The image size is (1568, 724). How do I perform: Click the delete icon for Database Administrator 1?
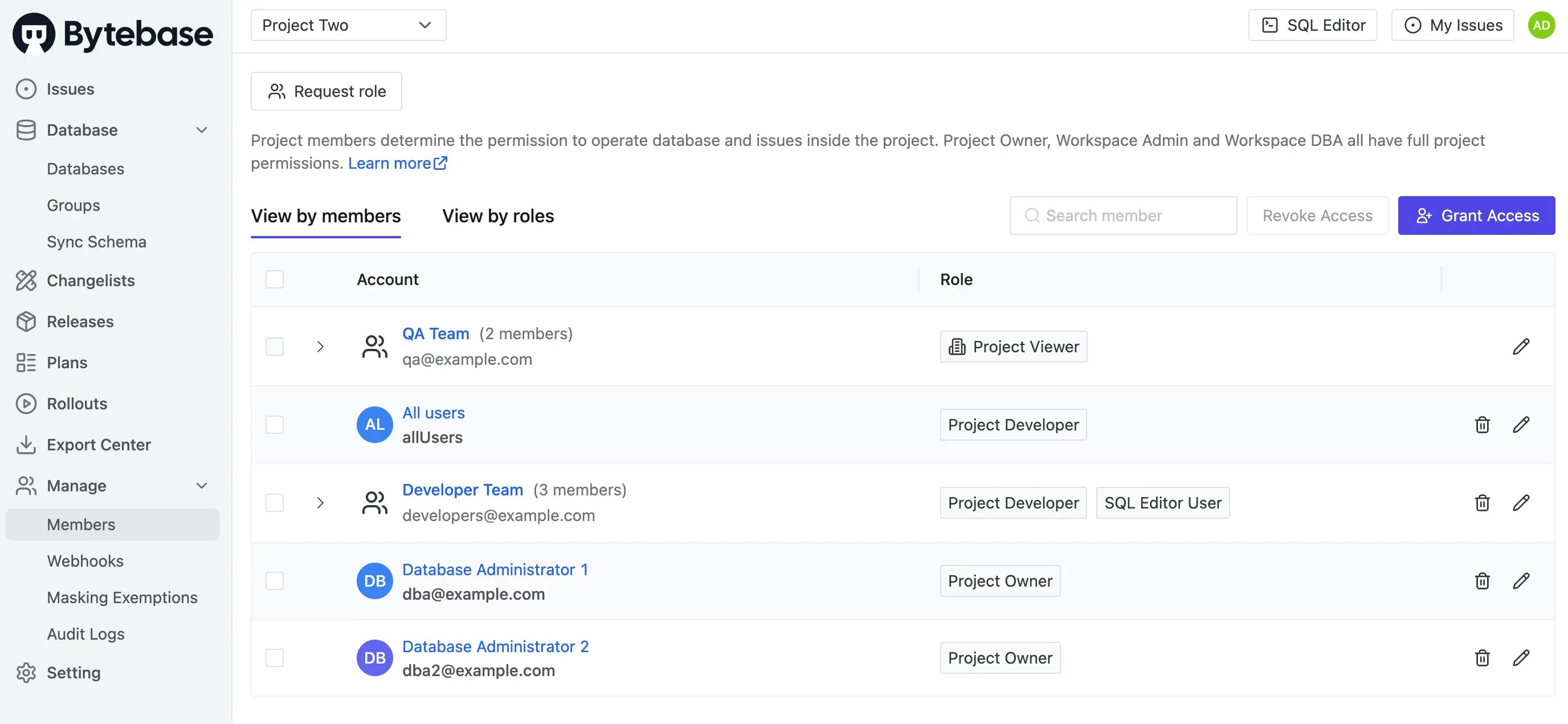1482,581
